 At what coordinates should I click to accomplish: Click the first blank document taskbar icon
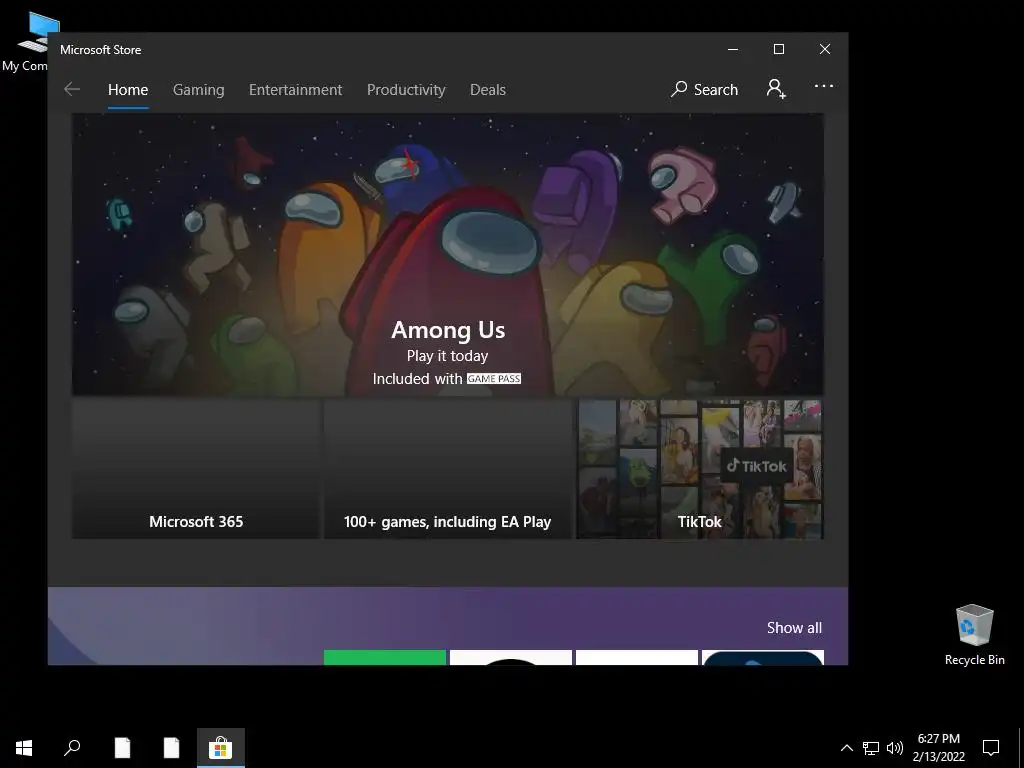(x=122, y=748)
